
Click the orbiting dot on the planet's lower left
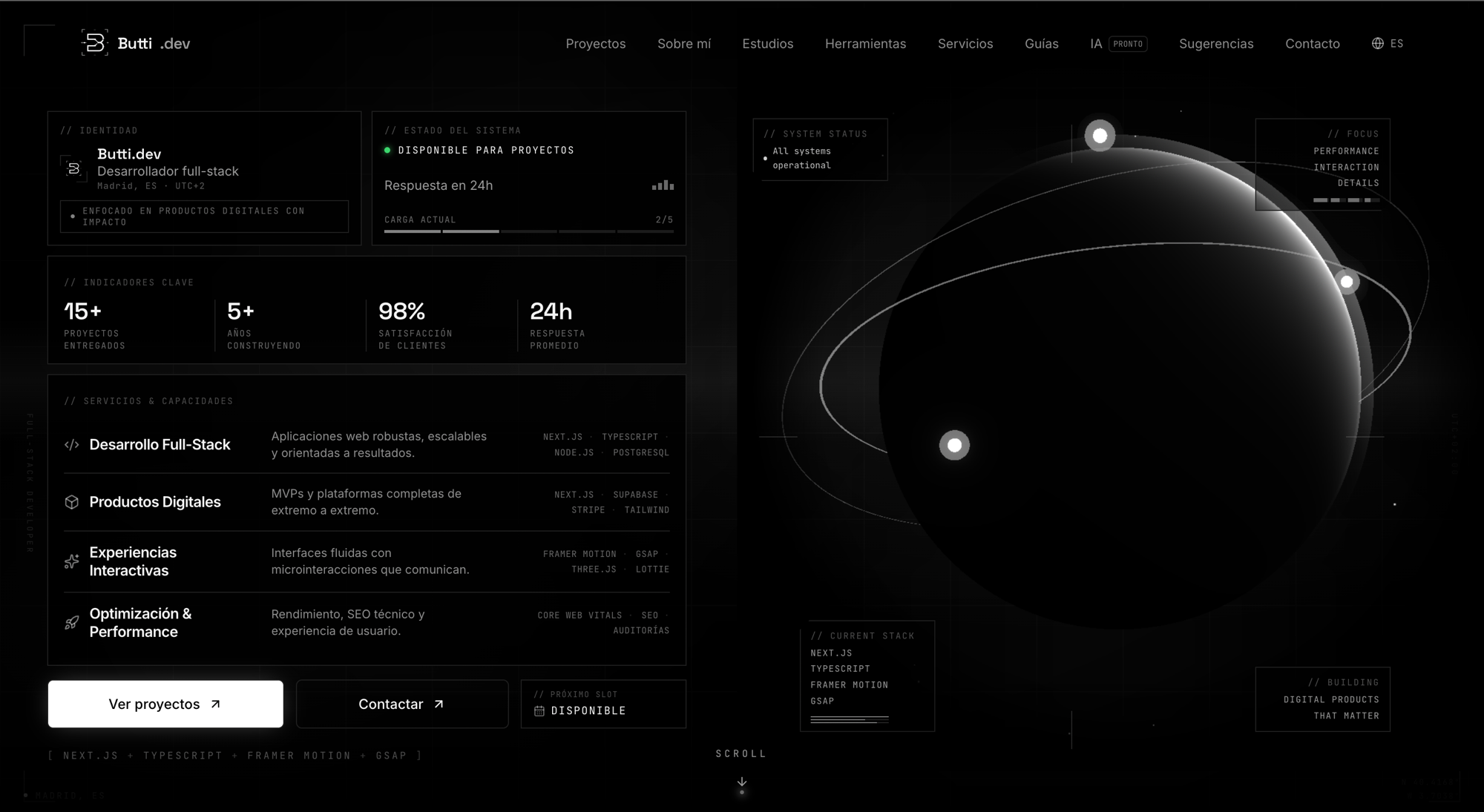tap(954, 445)
